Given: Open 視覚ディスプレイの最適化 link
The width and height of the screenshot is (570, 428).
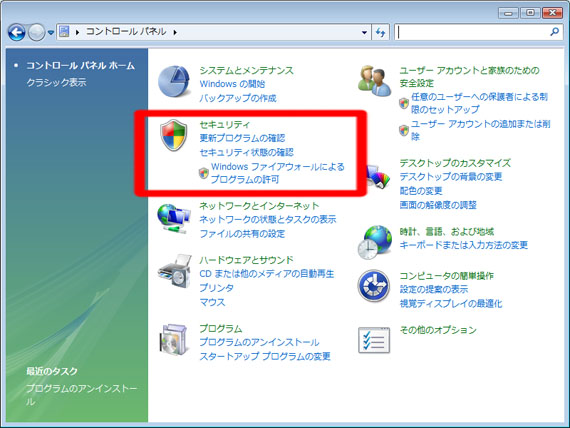Looking at the screenshot, I should click(x=451, y=304).
